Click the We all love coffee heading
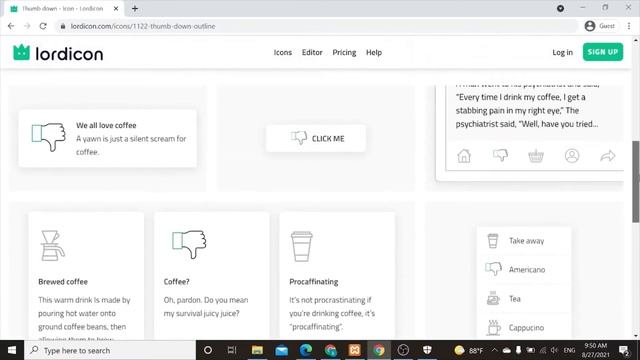Viewport: 640px width, 360px height. pyautogui.click(x=106, y=125)
